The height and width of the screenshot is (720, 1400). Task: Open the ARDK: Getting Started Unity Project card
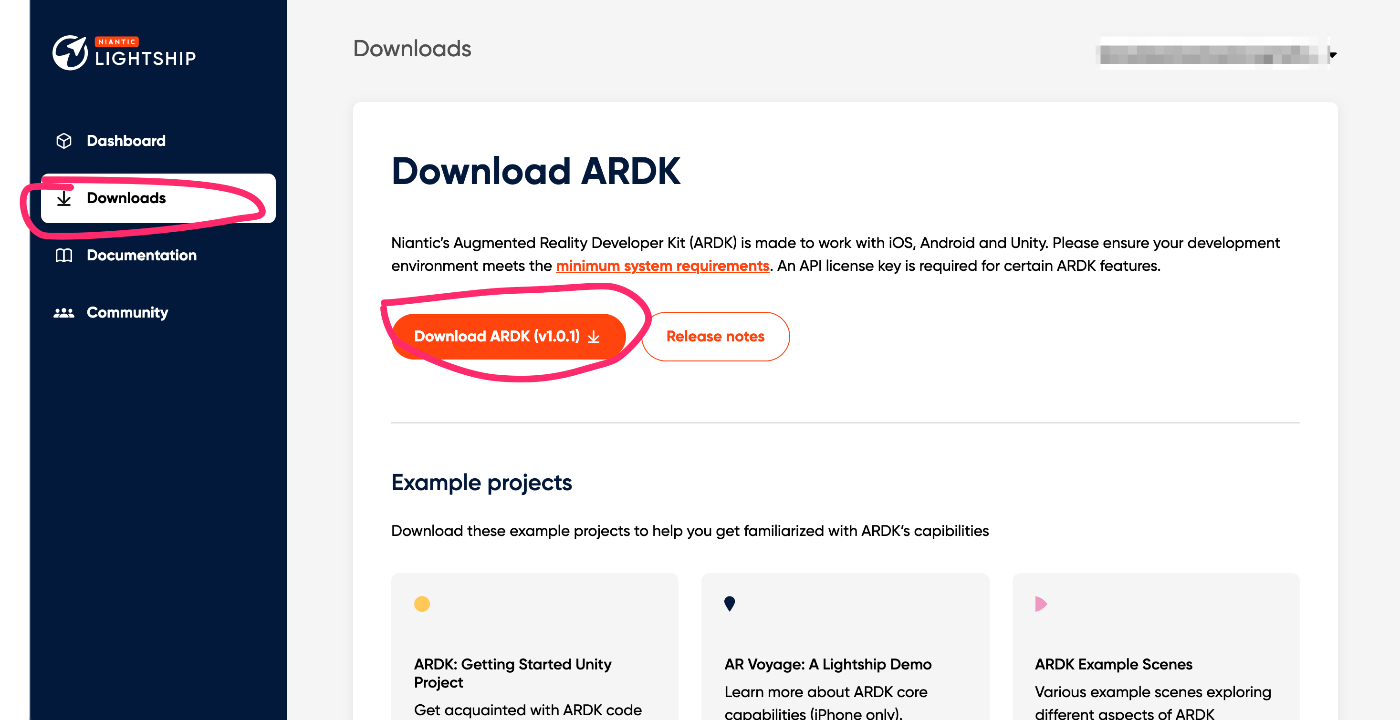coord(535,646)
